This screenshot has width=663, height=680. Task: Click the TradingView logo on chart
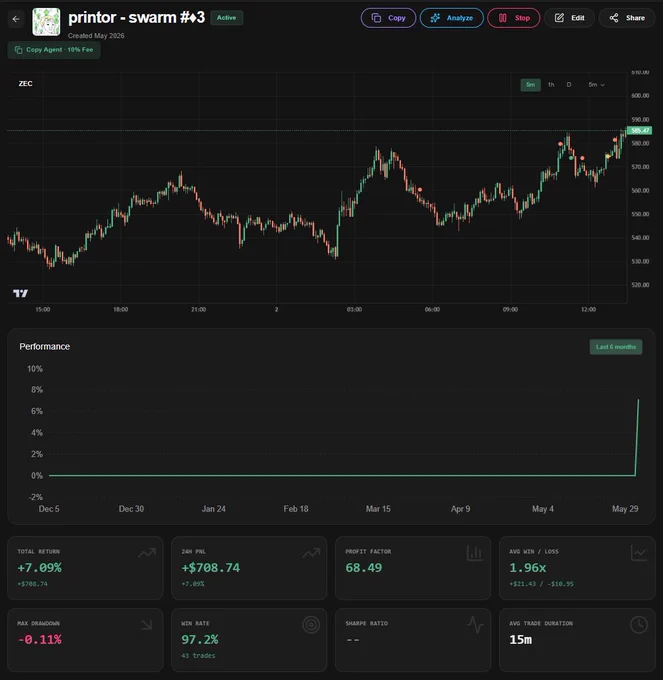20,294
